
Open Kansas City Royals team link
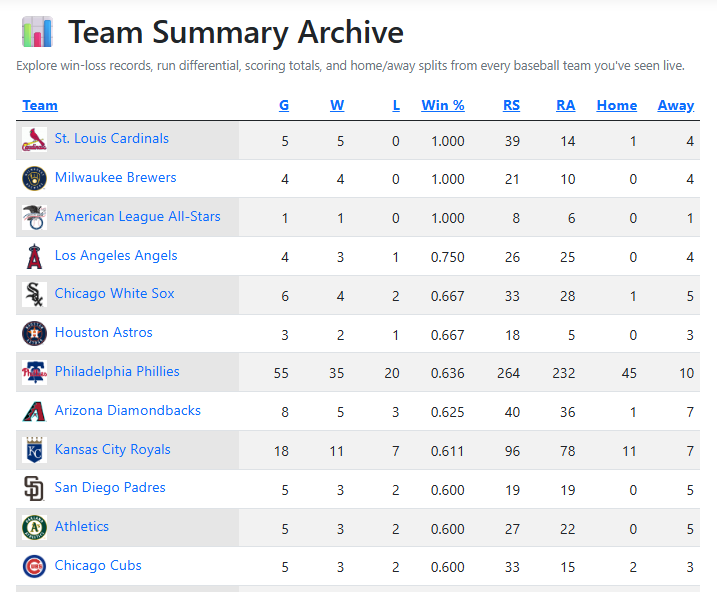pos(112,449)
